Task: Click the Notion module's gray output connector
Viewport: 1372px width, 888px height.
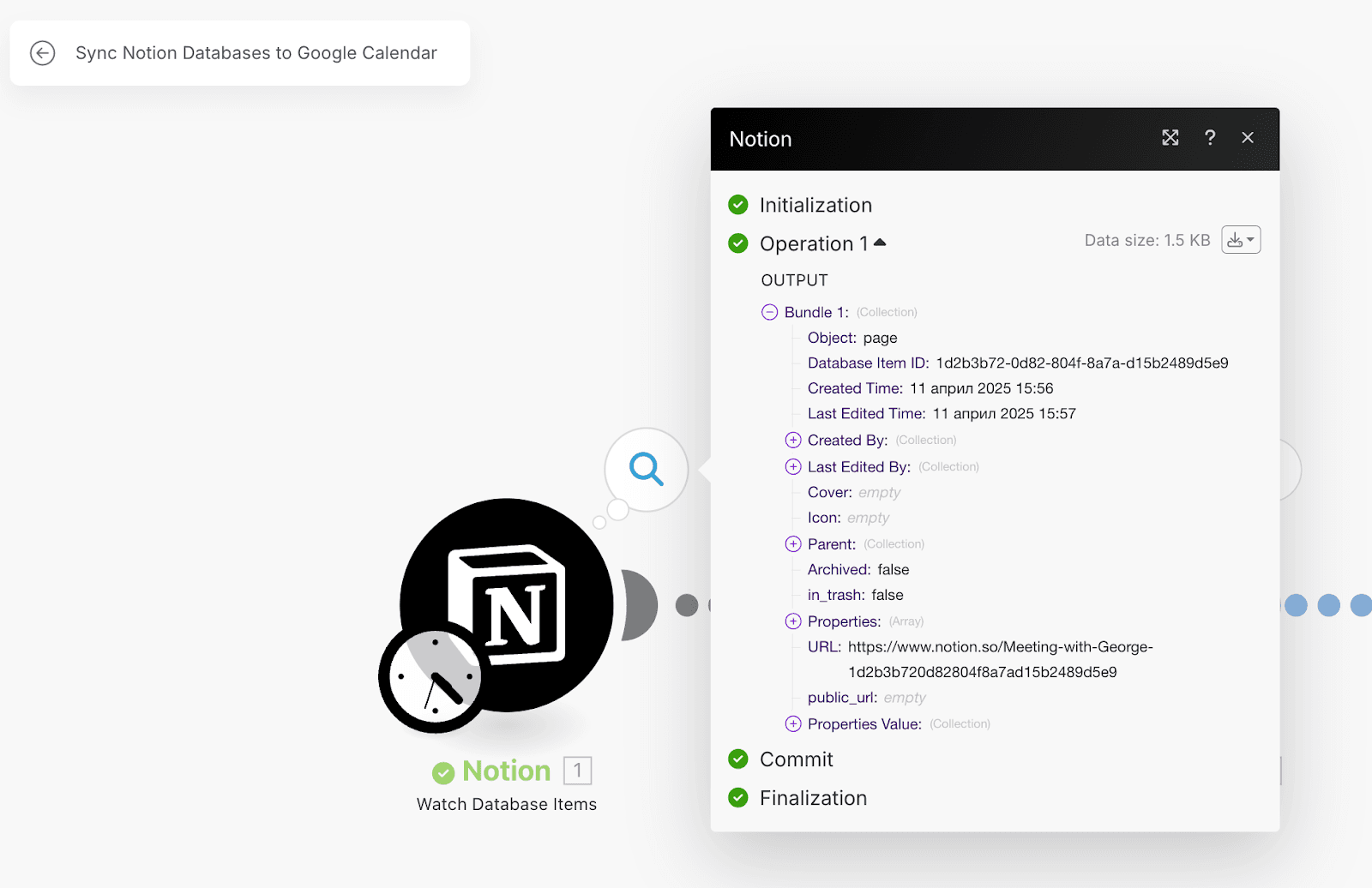Action: pos(639,605)
